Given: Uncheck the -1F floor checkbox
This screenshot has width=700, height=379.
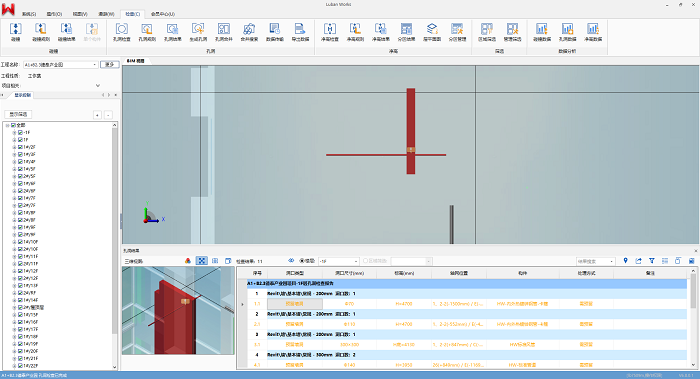Looking at the screenshot, I should 20,133.
